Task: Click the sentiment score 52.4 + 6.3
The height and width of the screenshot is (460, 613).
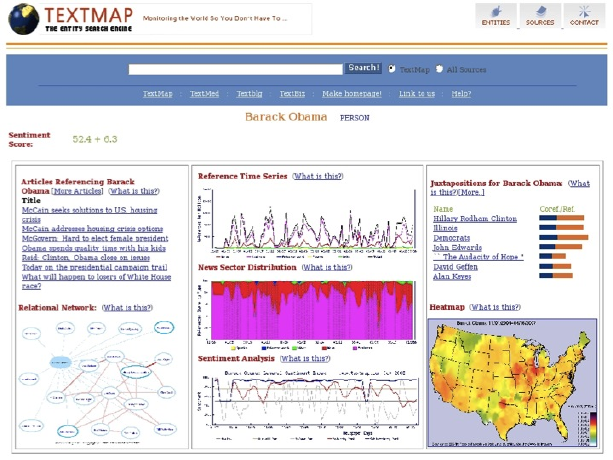Action: click(x=95, y=140)
